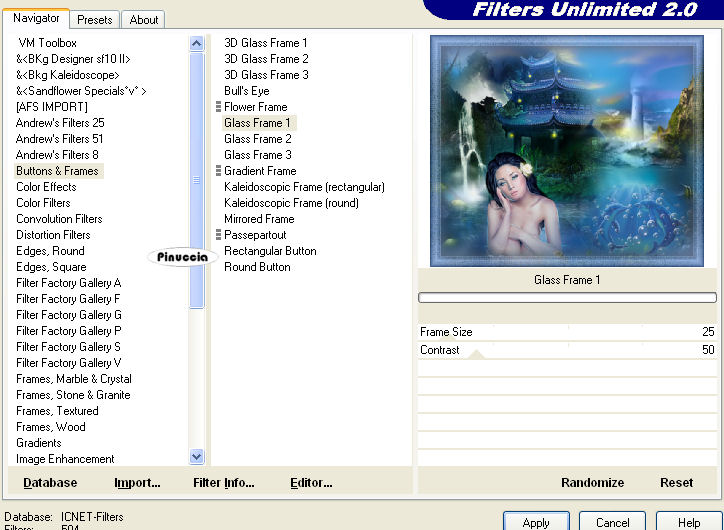Screen dimensions: 724x530
Task: Randomize the filter settings
Action: [592, 482]
